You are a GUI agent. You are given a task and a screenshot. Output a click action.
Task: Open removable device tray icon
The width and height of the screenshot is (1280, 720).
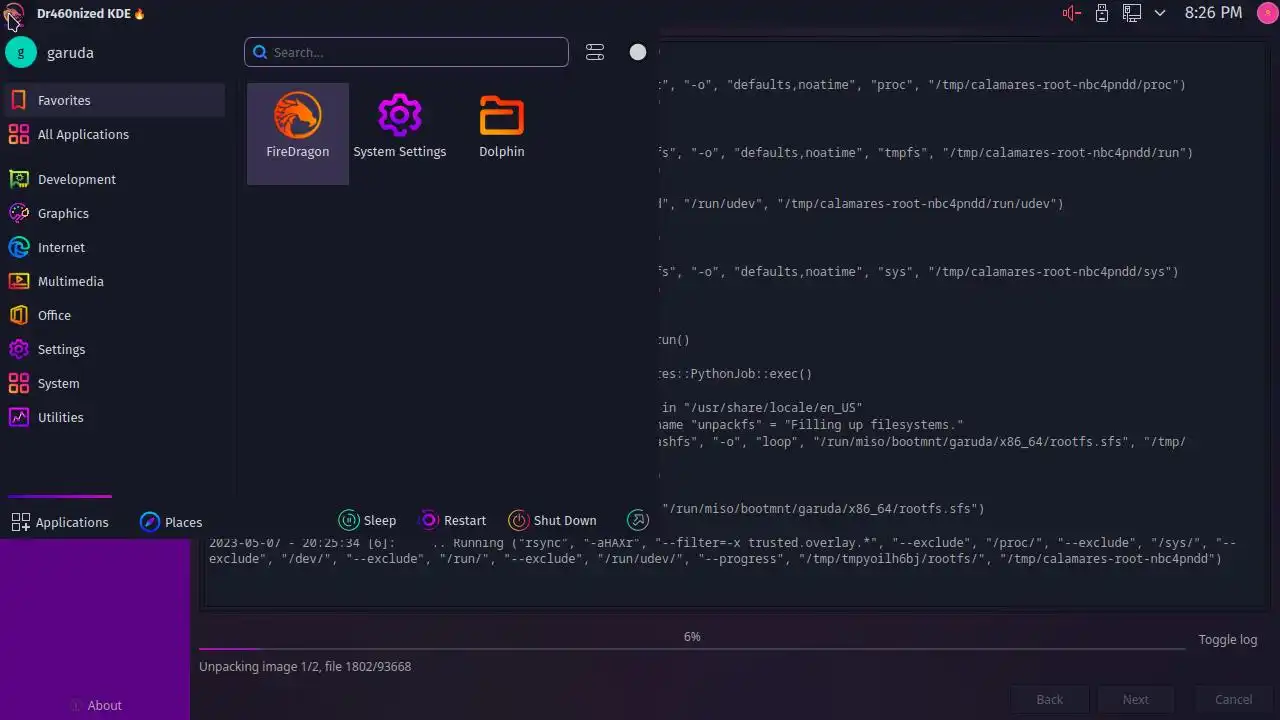pos(1102,13)
